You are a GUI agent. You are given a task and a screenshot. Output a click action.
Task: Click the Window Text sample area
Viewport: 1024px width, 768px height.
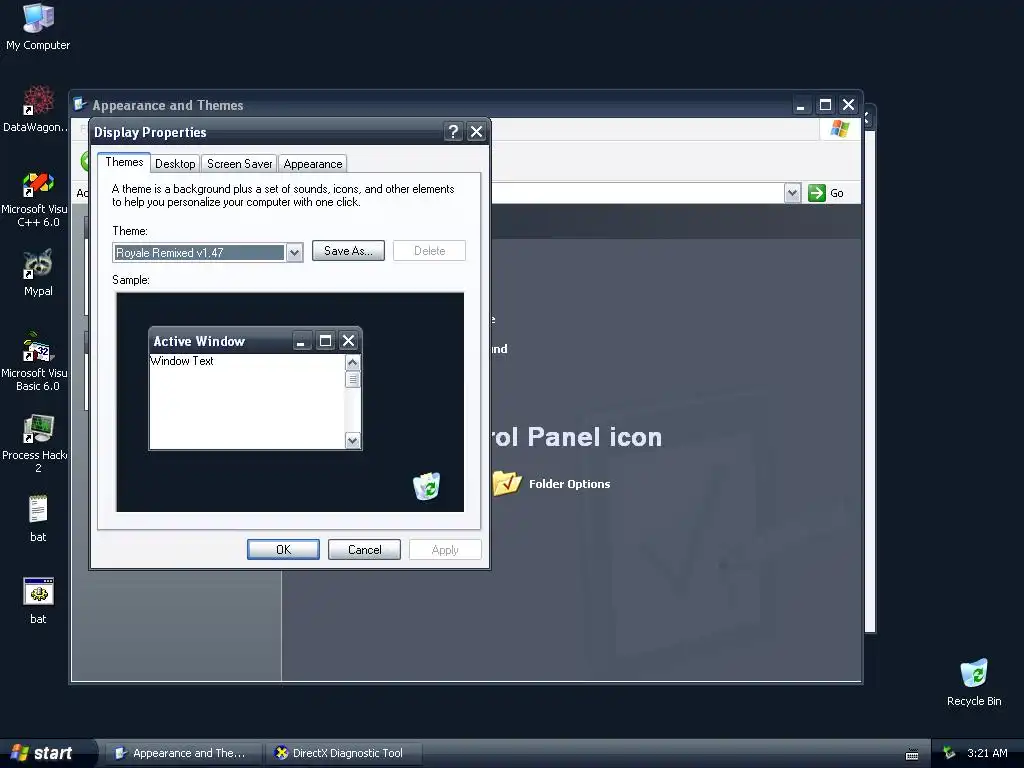[x=247, y=401]
